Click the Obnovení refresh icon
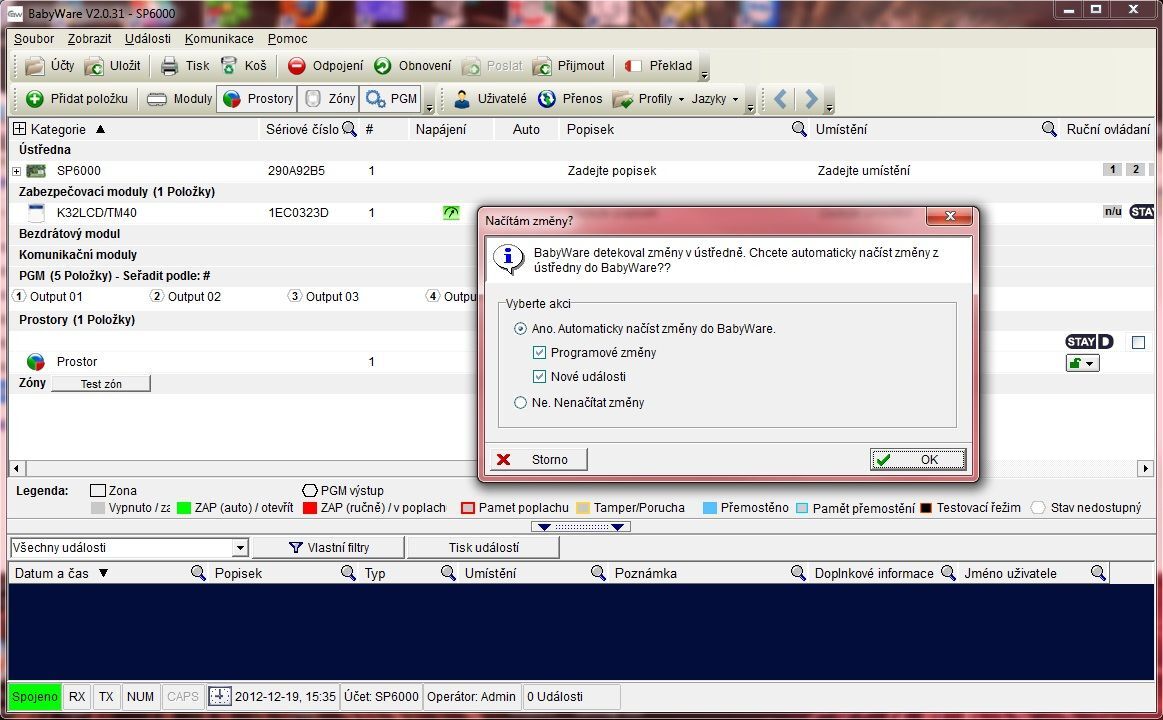This screenshot has height=720, width=1163. (383, 66)
